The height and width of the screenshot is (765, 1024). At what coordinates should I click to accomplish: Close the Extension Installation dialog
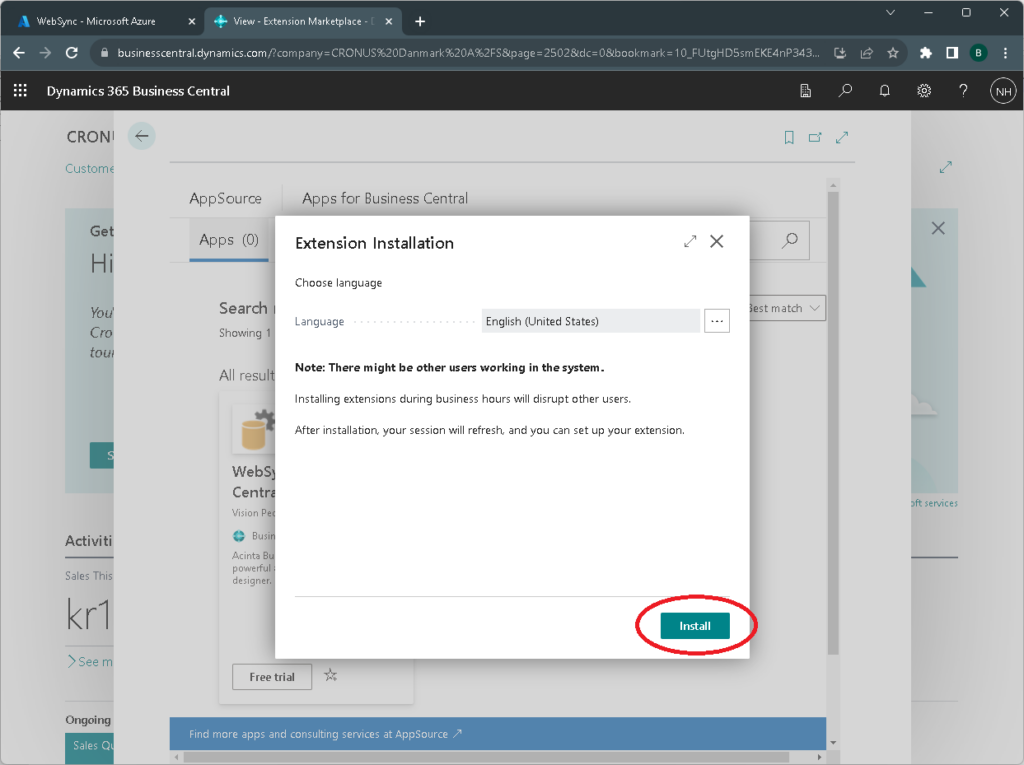716,241
